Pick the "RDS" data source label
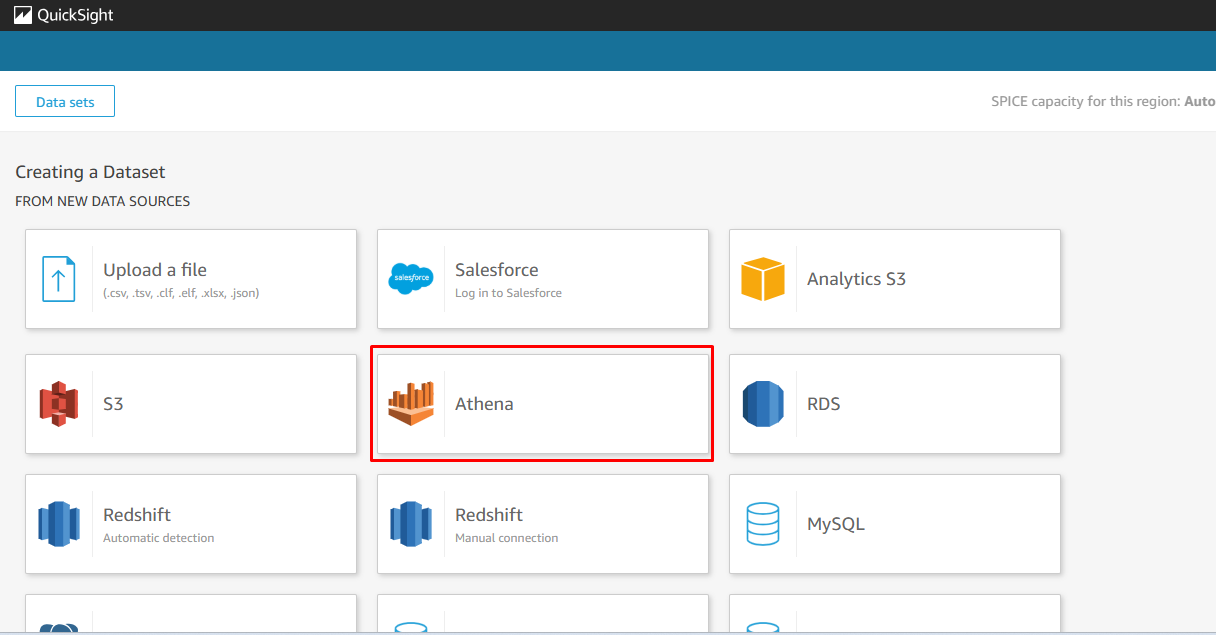 [824, 404]
